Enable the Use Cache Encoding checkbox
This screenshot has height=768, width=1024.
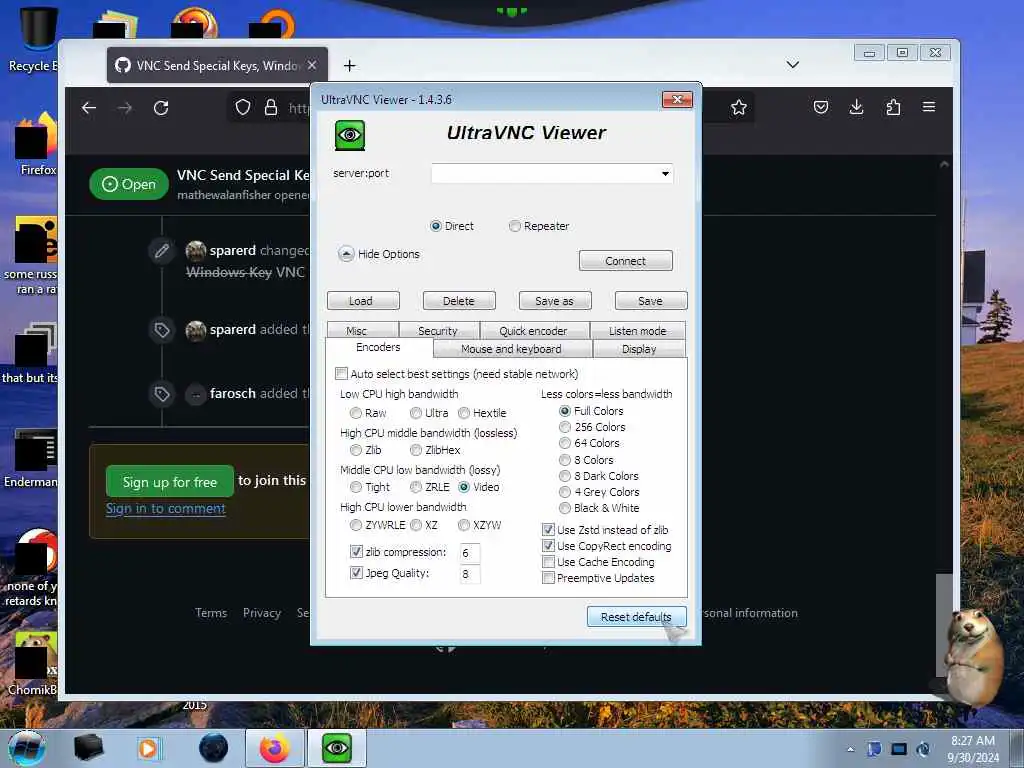point(549,562)
